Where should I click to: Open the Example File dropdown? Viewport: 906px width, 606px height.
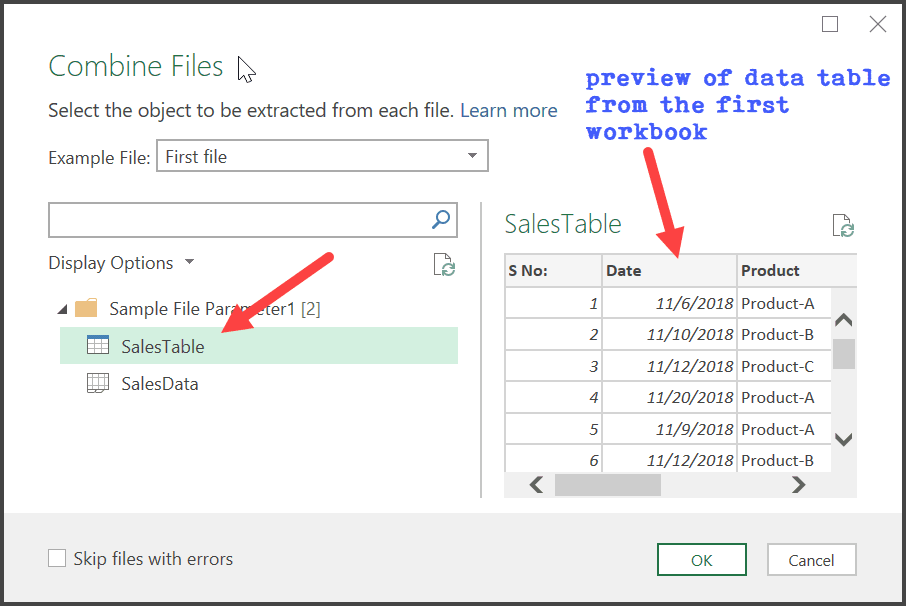click(472, 156)
